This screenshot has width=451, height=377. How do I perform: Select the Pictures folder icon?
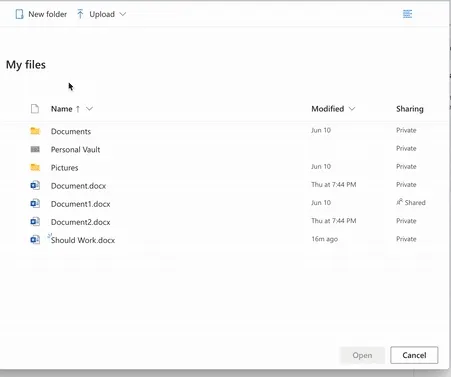35,167
